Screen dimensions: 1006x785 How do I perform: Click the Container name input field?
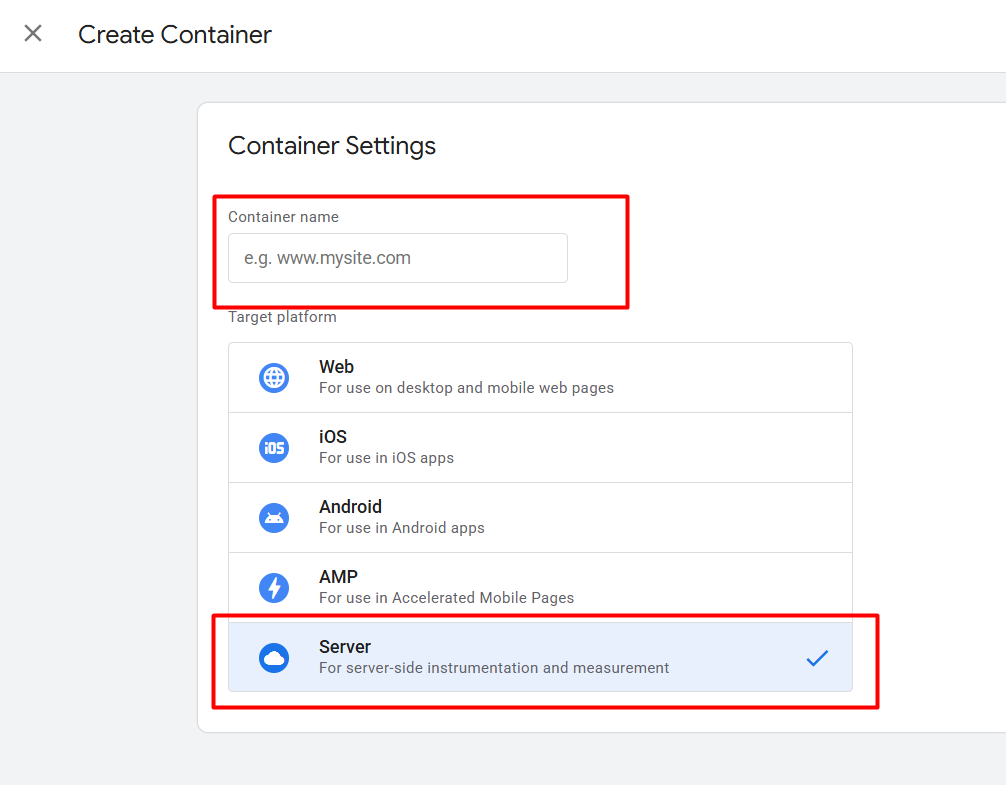pyautogui.click(x=397, y=258)
